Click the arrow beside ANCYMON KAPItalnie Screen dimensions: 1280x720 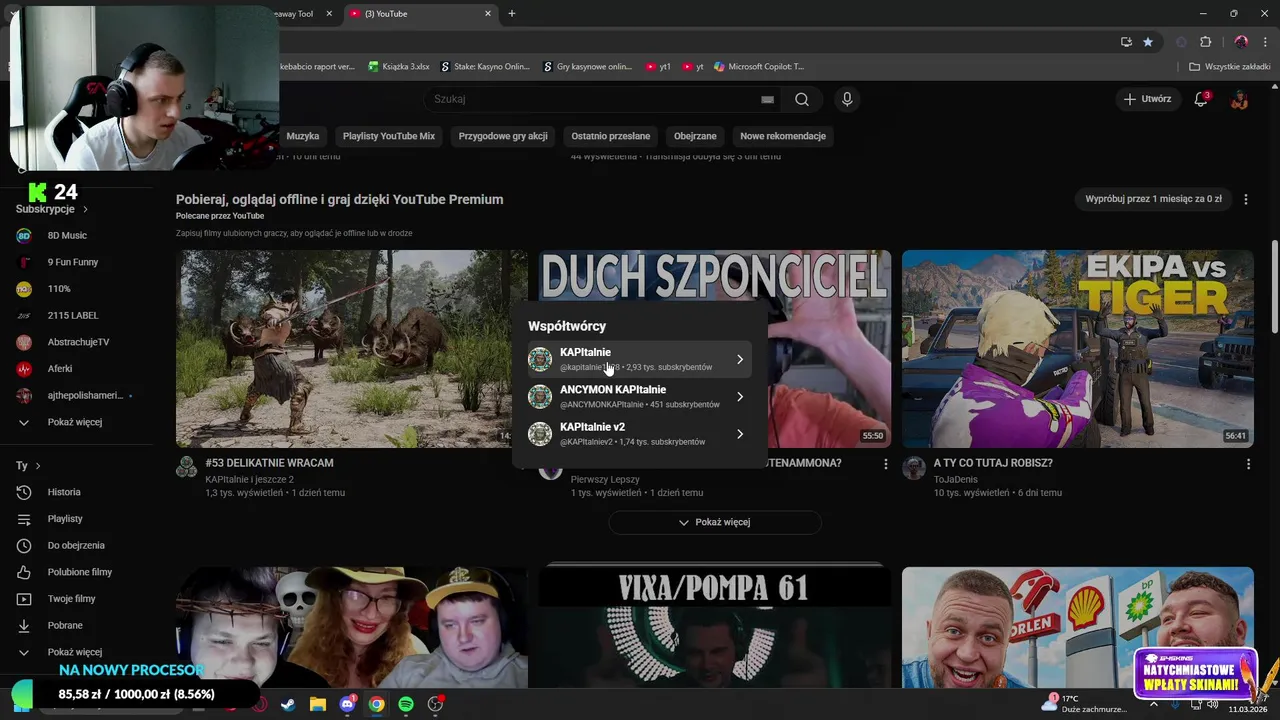740,397
